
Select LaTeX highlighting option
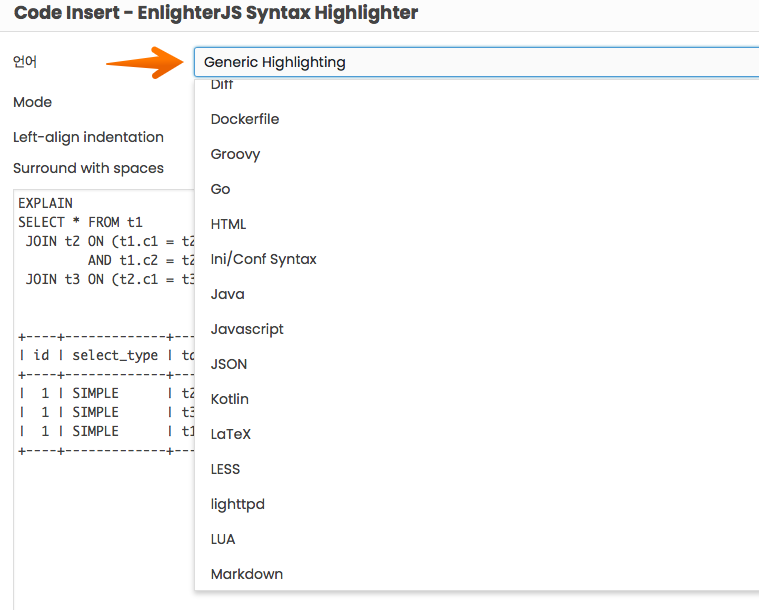(x=477, y=434)
